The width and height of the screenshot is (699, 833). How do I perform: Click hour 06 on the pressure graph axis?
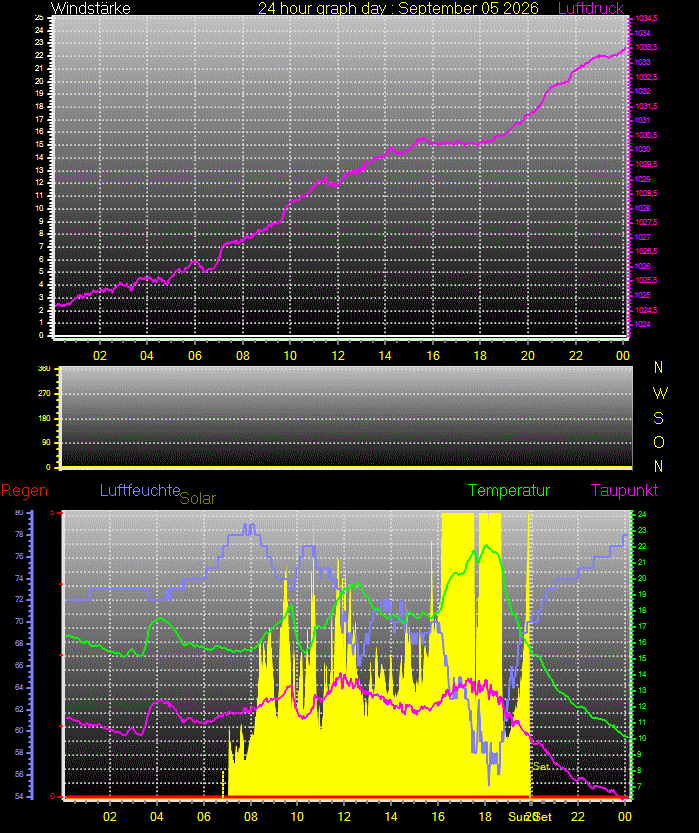click(x=194, y=355)
